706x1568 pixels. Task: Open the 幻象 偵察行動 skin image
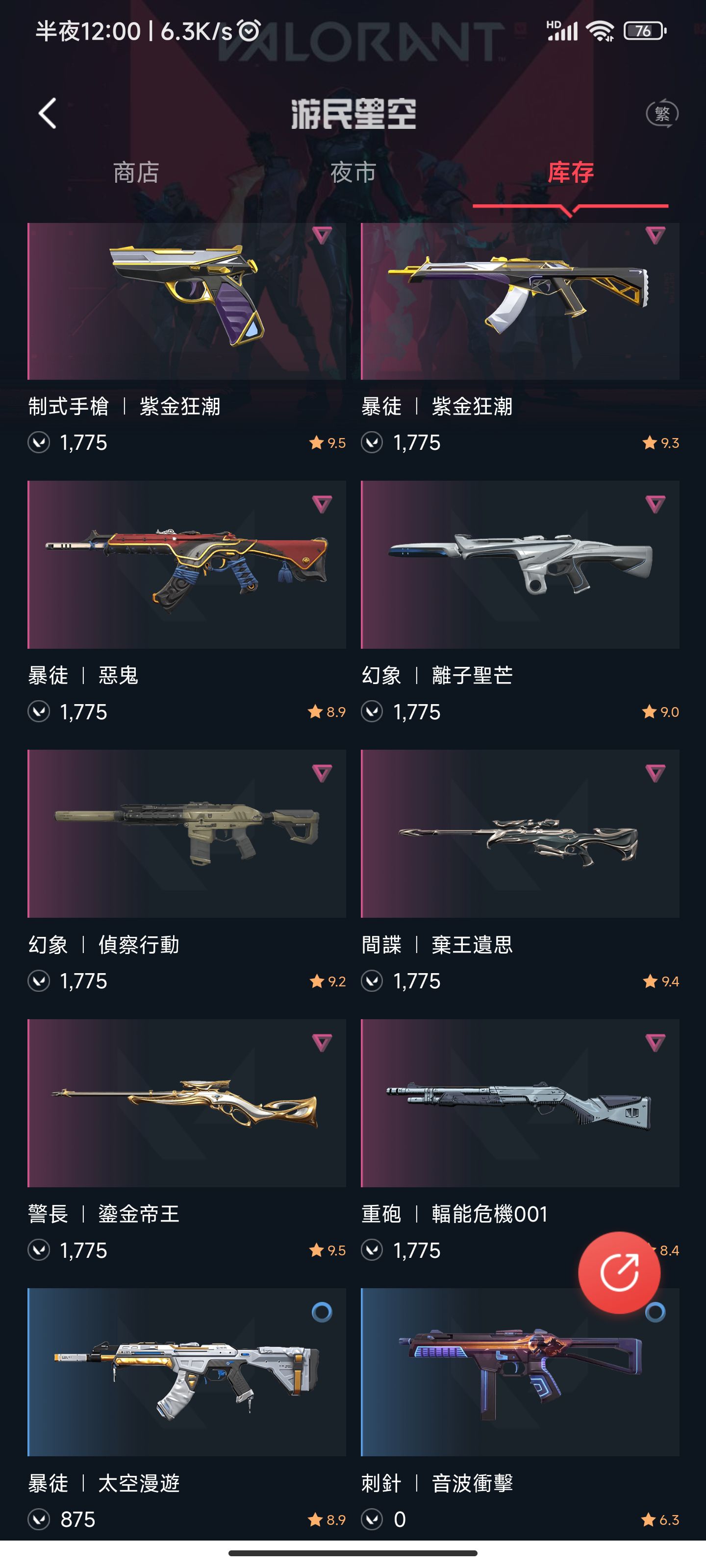pos(186,834)
